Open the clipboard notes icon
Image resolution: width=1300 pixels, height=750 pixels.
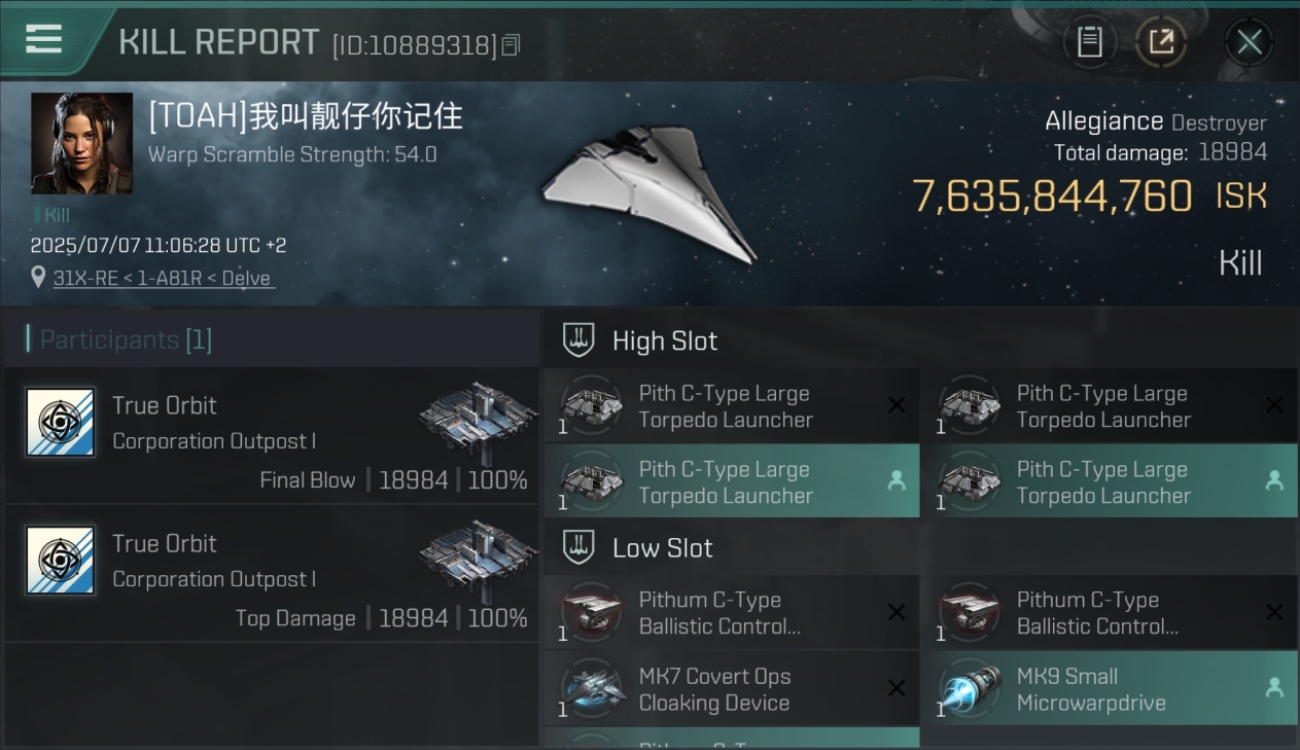coord(1089,42)
